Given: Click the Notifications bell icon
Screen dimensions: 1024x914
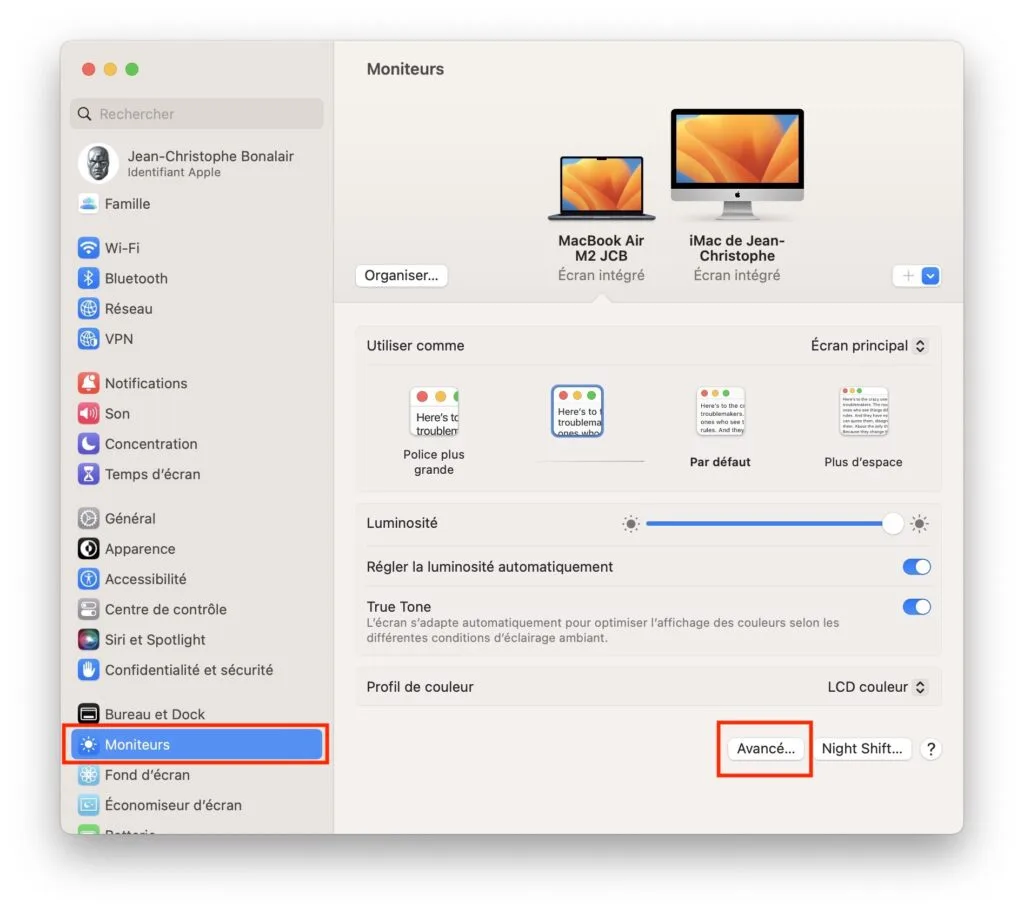Looking at the screenshot, I should pyautogui.click(x=88, y=383).
